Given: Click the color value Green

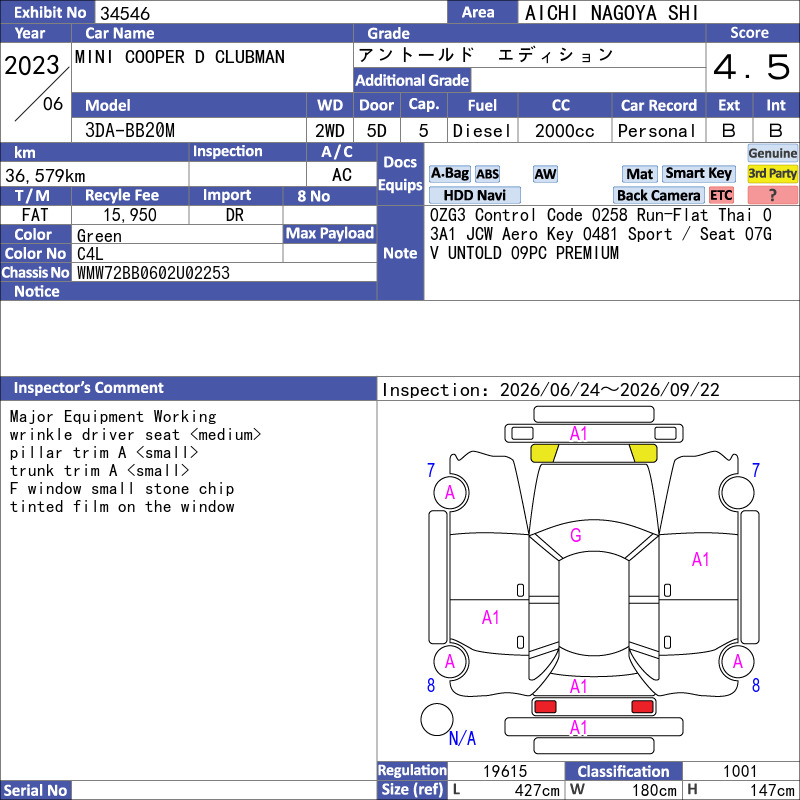Looking at the screenshot, I should coord(99,236).
